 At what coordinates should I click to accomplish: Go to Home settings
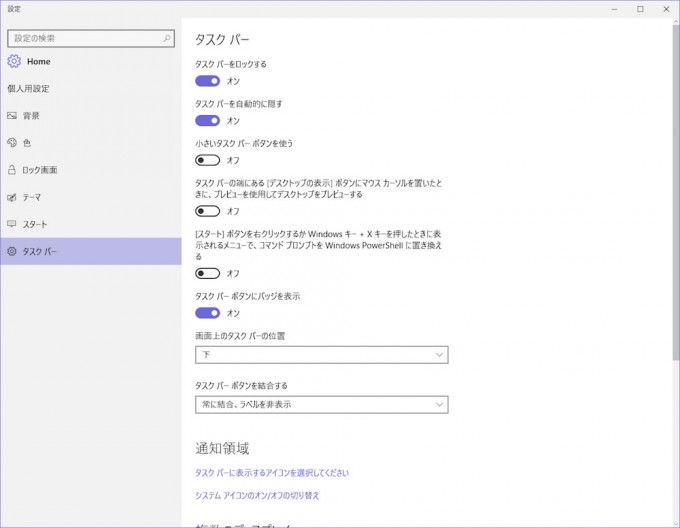(91, 62)
